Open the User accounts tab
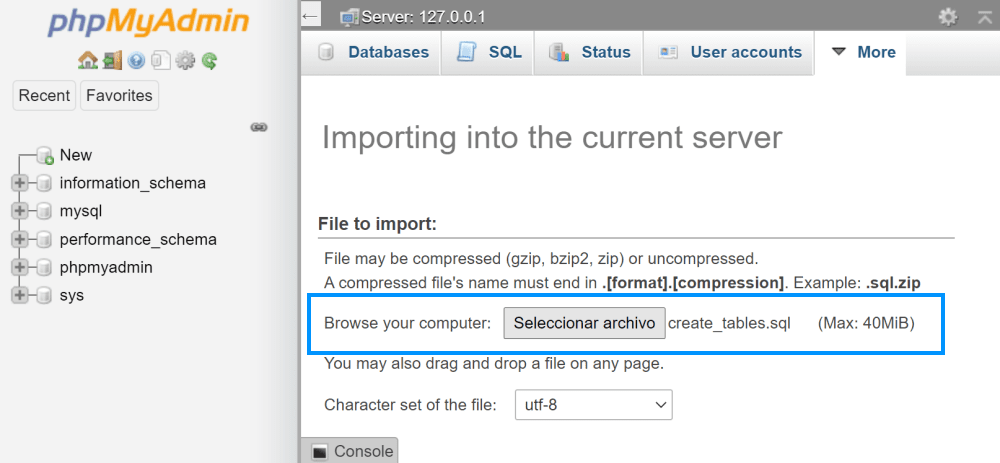1000x463 pixels. pos(728,52)
